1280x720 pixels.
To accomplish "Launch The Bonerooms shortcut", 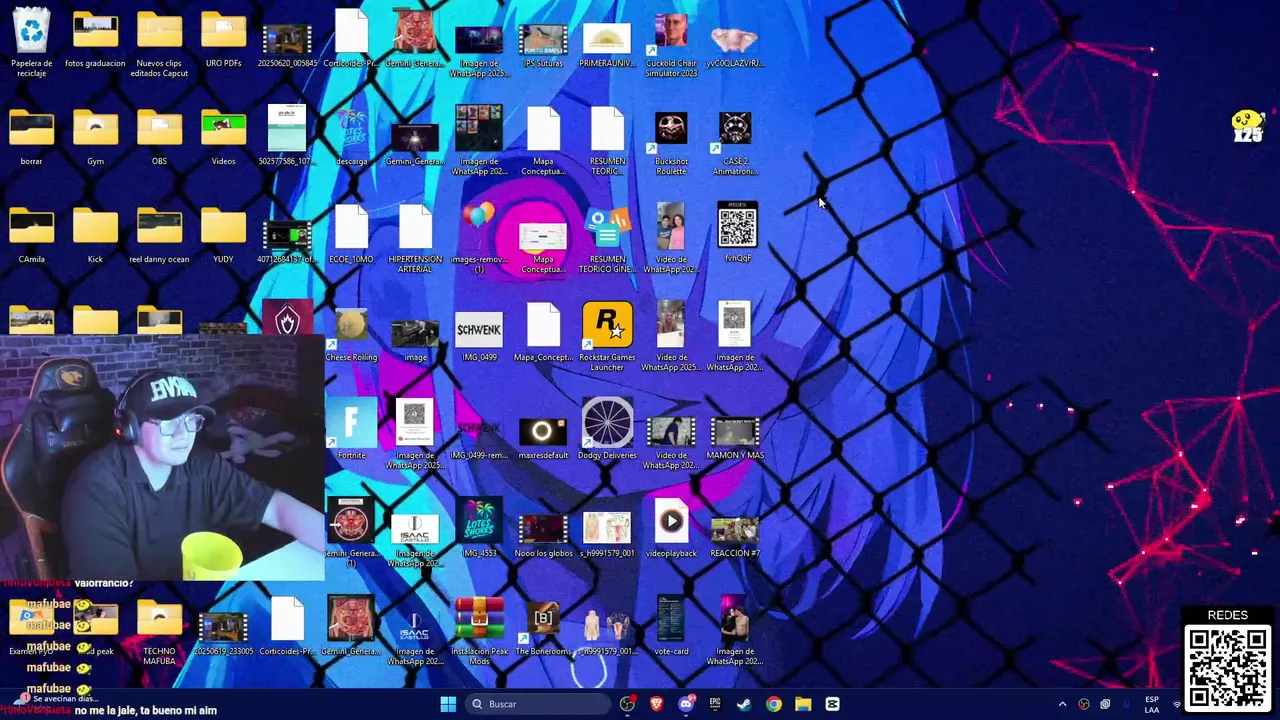I will coord(543,630).
